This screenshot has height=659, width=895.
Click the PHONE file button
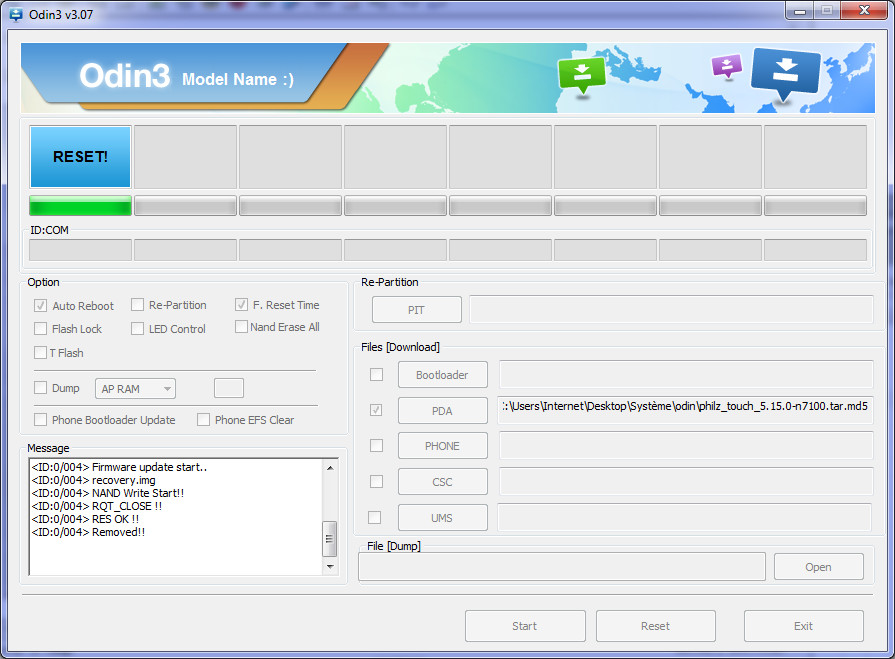442,446
